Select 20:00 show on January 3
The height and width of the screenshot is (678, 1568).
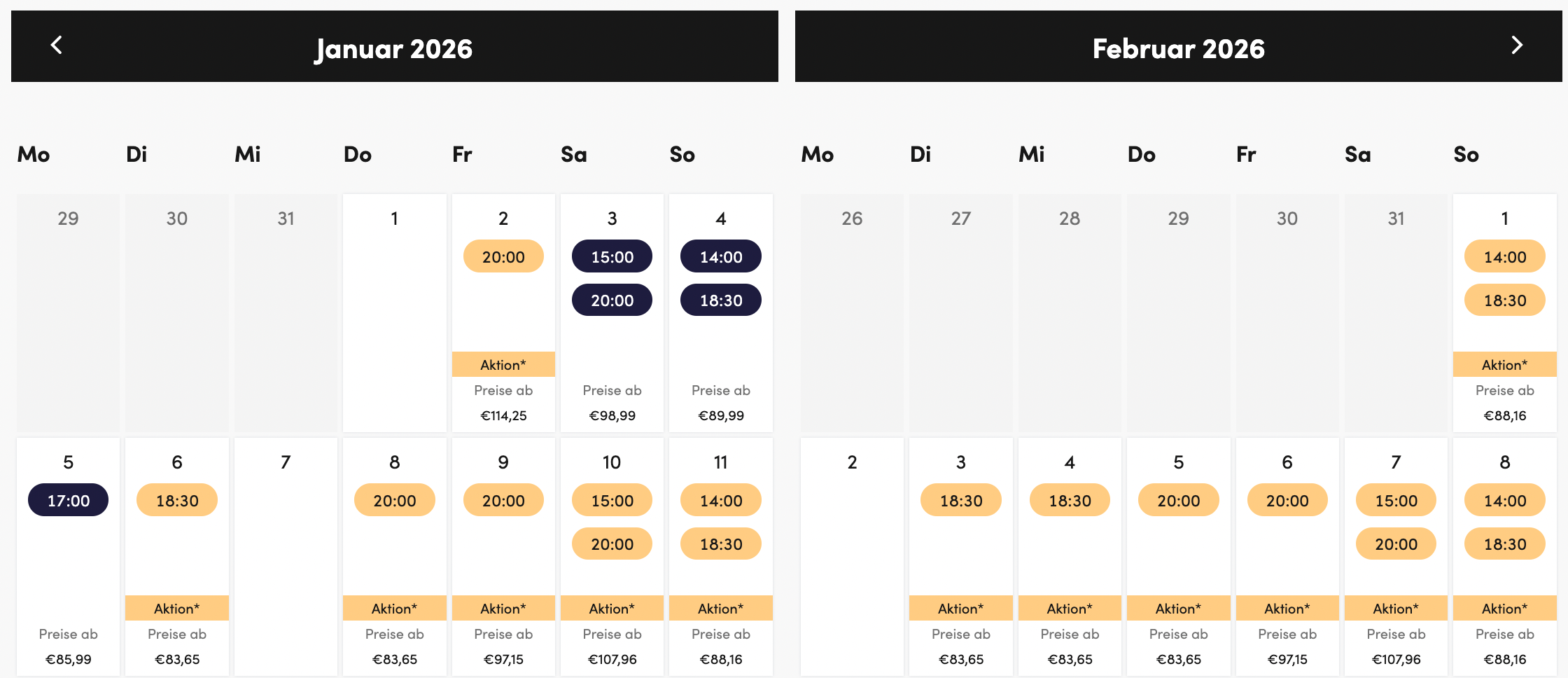[x=612, y=300]
